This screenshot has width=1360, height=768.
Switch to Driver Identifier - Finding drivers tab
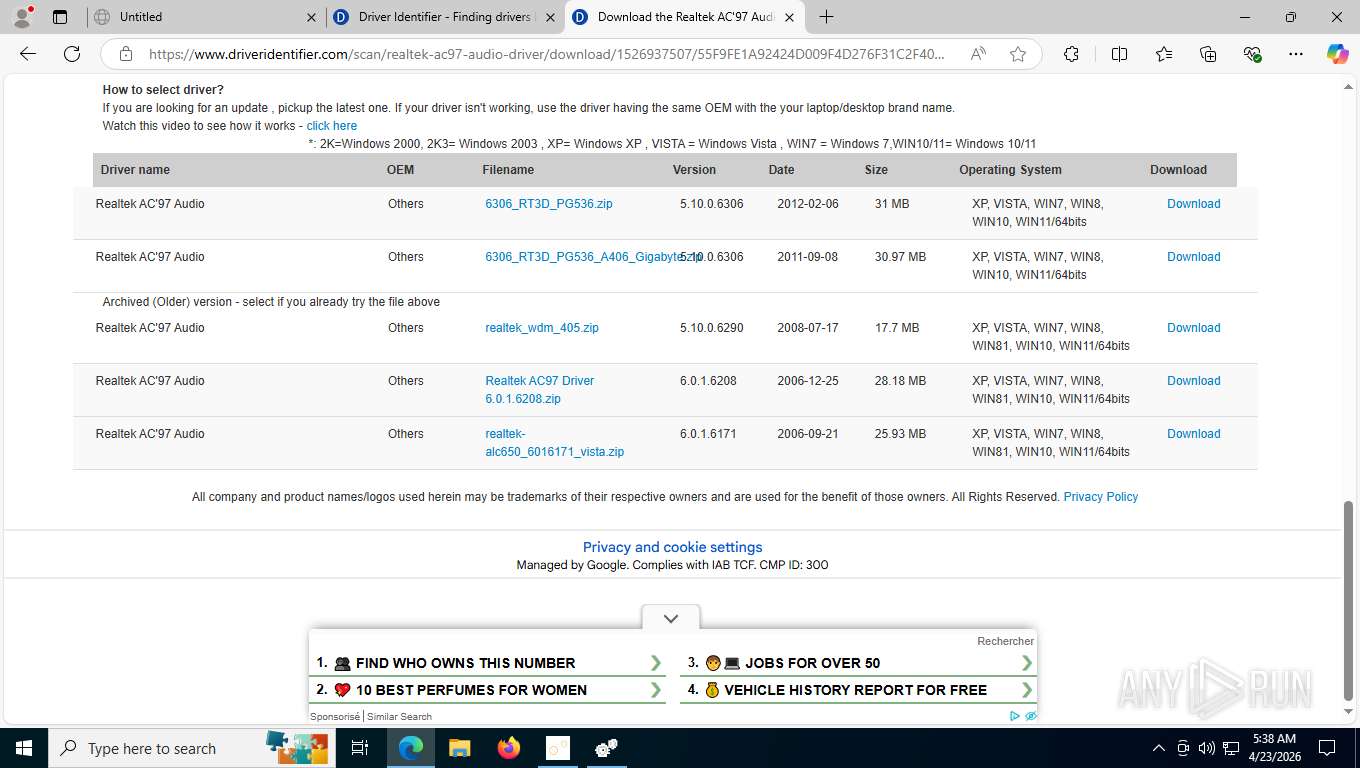coord(445,17)
